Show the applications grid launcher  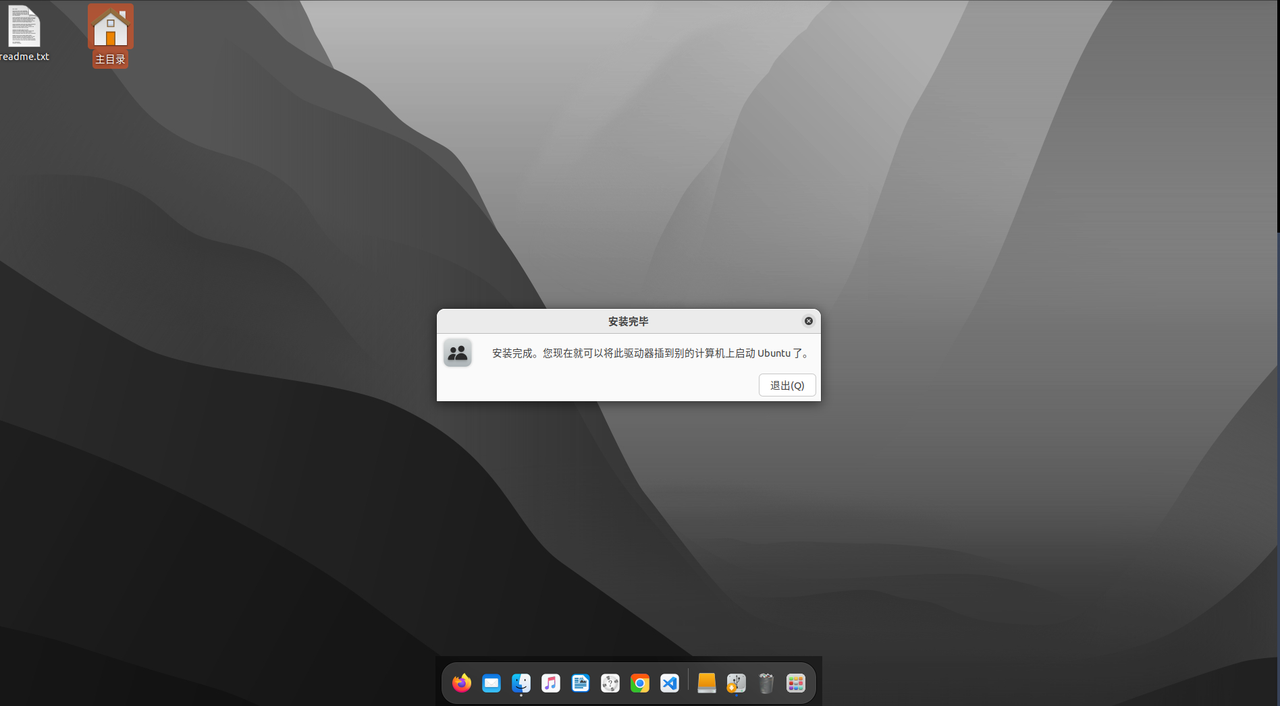tap(796, 683)
